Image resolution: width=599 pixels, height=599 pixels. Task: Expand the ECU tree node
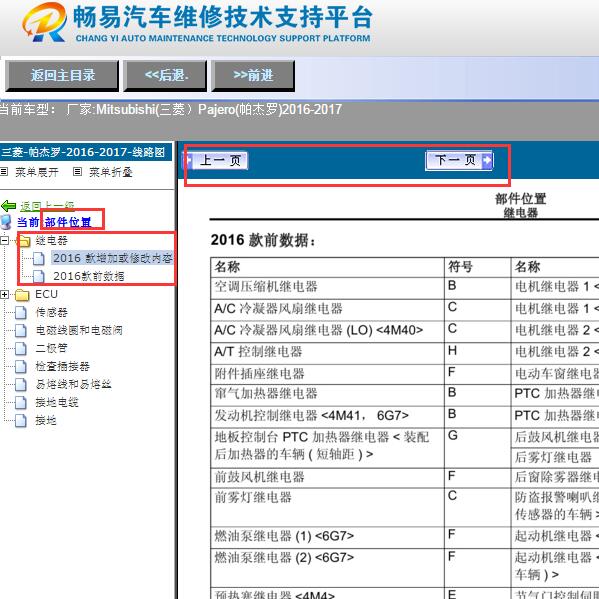(x=4, y=294)
